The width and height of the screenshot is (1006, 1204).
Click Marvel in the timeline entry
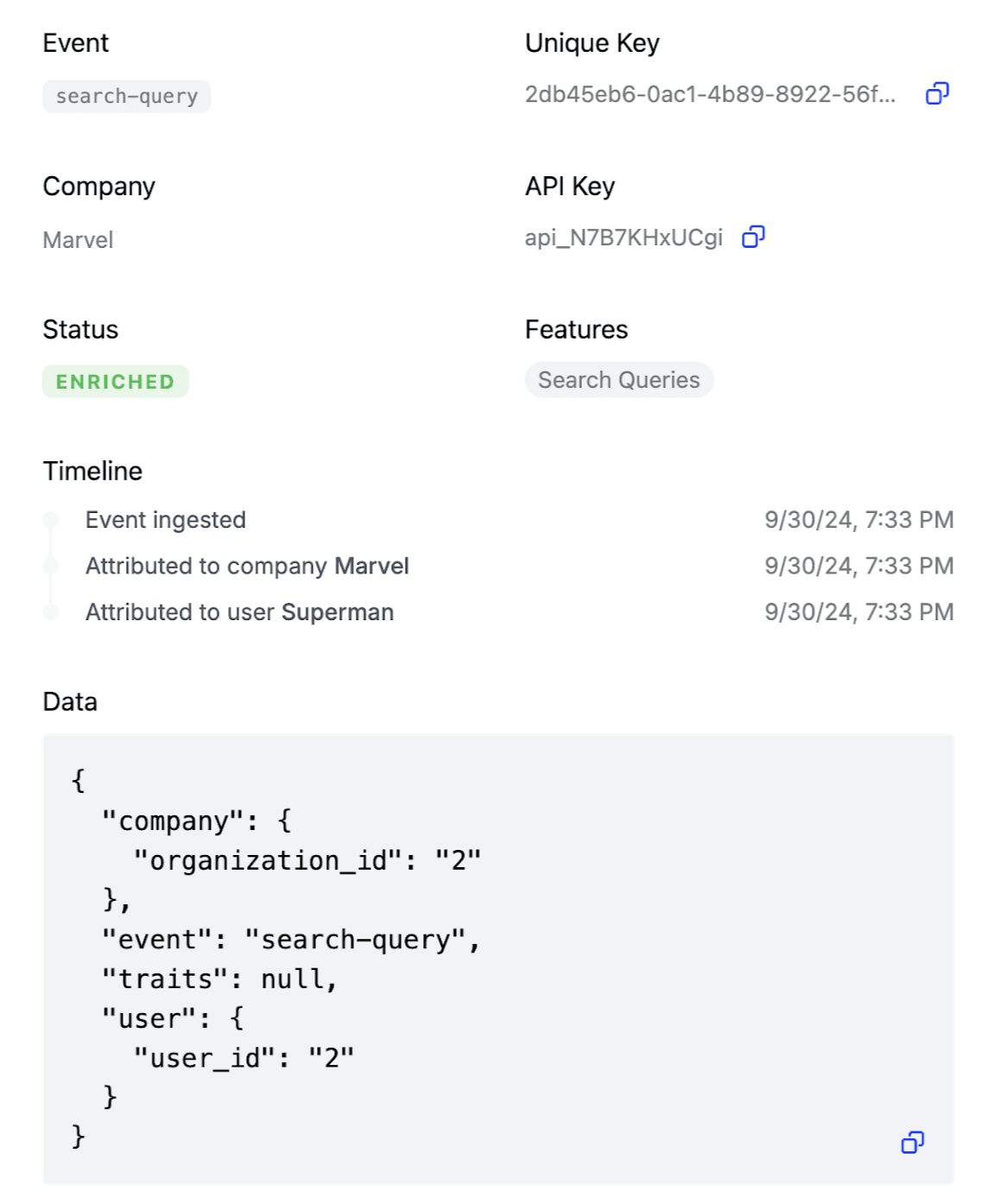coord(371,566)
